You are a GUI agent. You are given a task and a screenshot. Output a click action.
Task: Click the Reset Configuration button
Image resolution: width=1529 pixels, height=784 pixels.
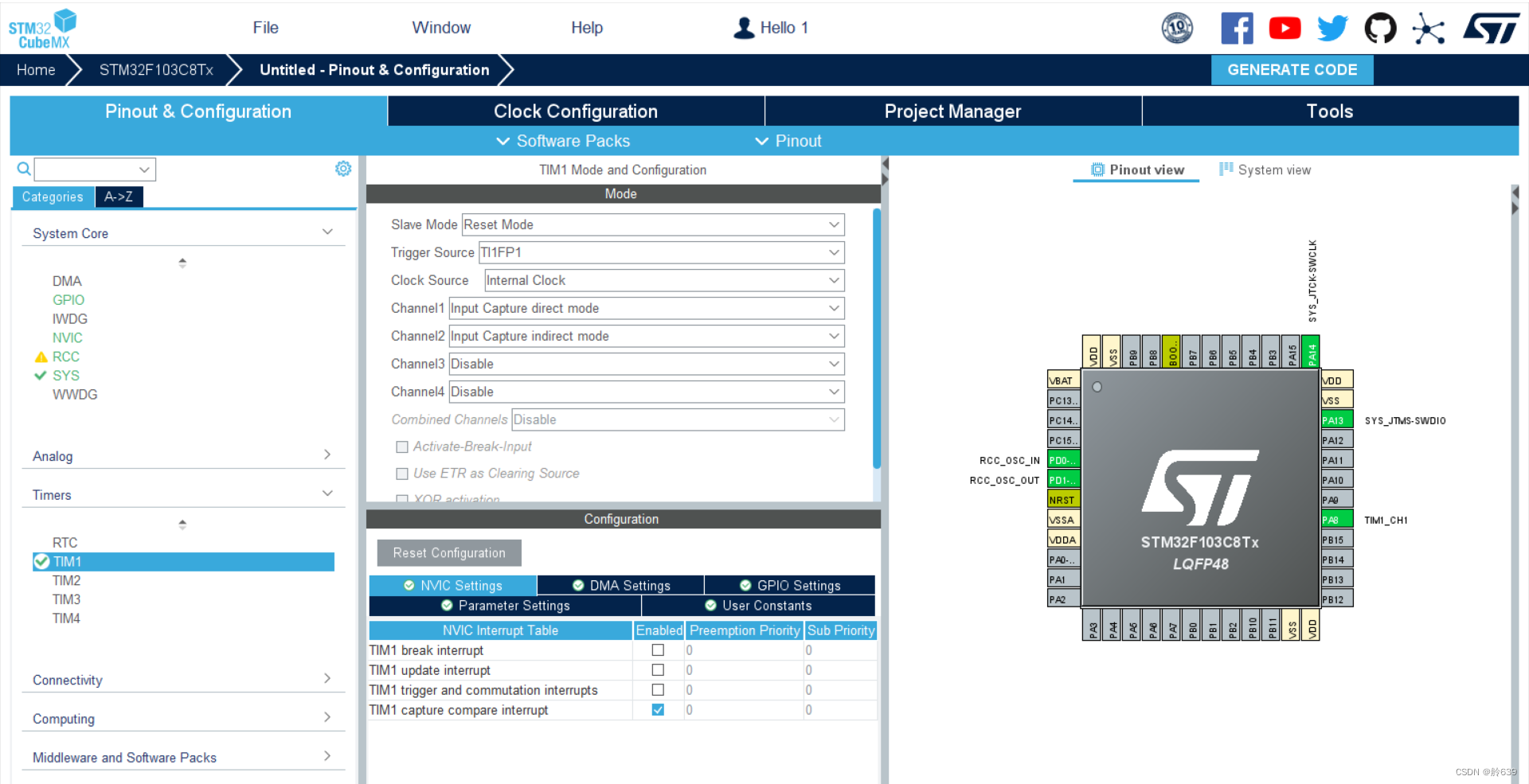(449, 553)
